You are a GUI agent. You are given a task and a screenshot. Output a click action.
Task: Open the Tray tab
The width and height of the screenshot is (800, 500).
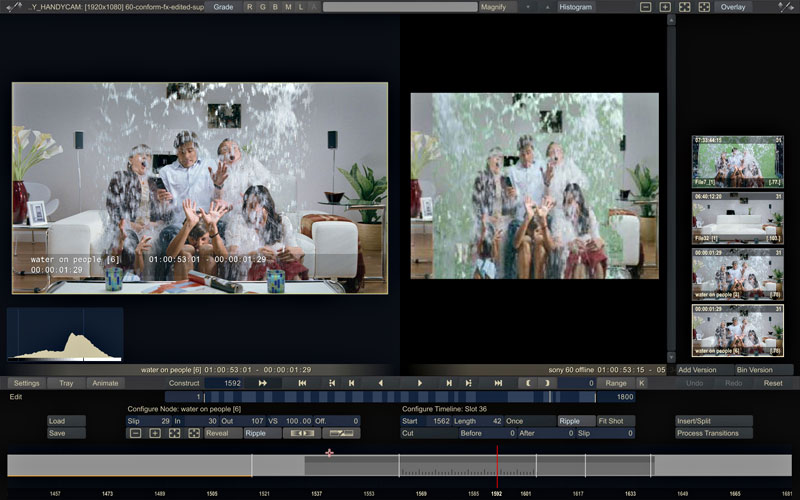click(66, 383)
